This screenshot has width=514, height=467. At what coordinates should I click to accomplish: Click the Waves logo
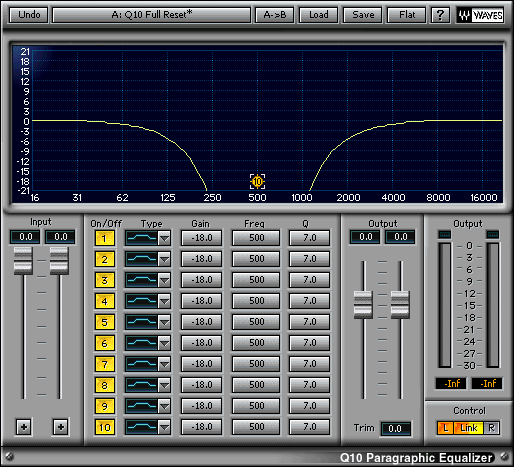[480, 15]
